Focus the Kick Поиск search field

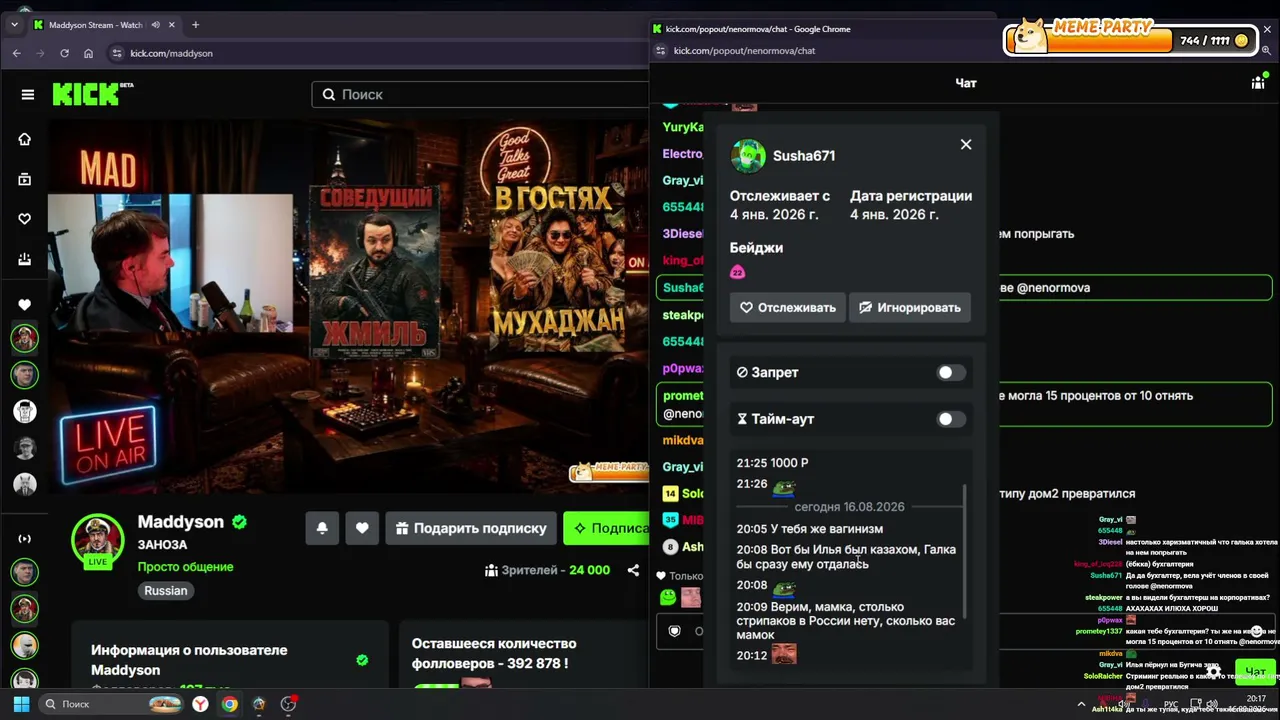click(482, 94)
